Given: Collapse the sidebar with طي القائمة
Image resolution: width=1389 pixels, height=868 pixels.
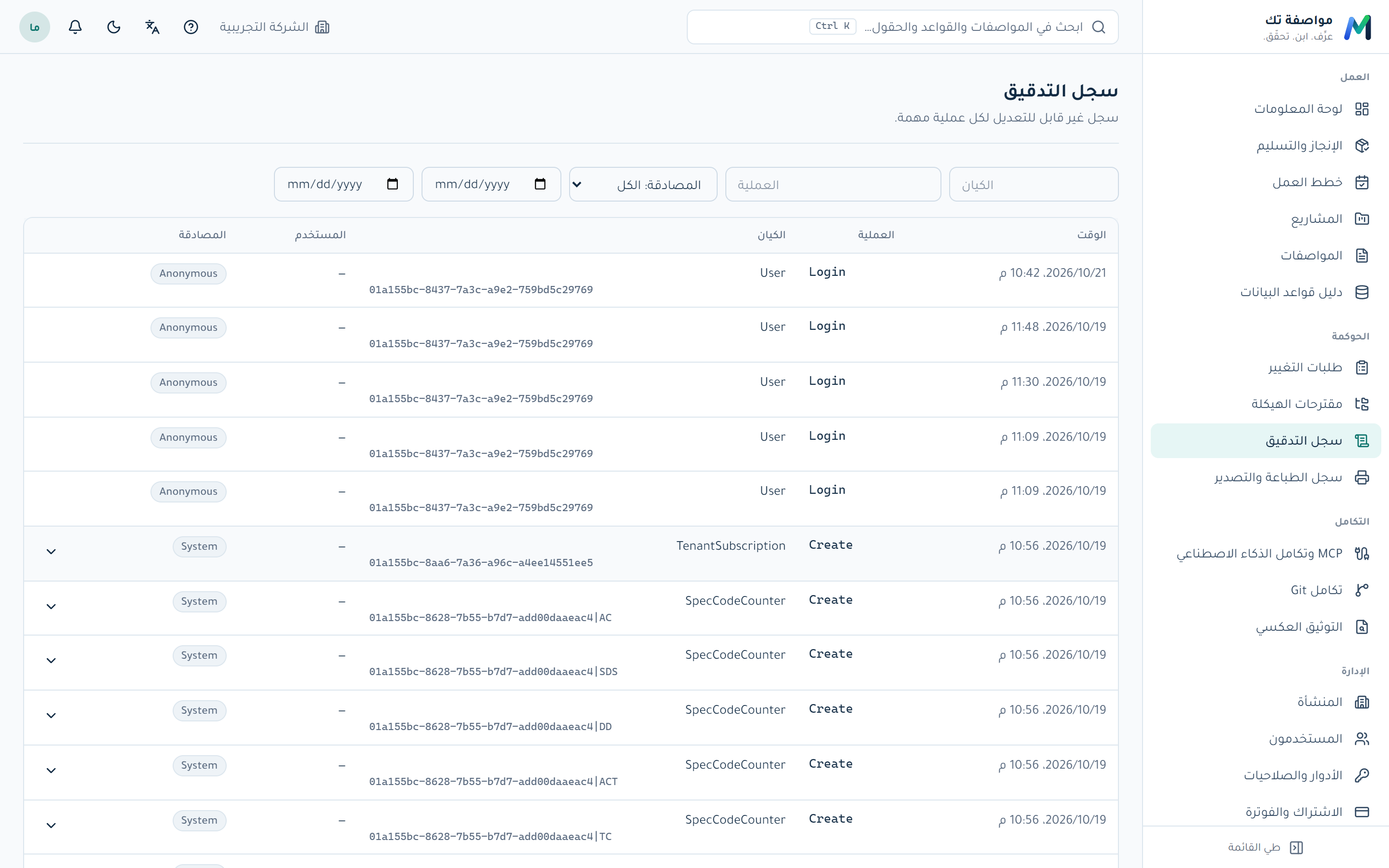Looking at the screenshot, I should [1266, 847].
